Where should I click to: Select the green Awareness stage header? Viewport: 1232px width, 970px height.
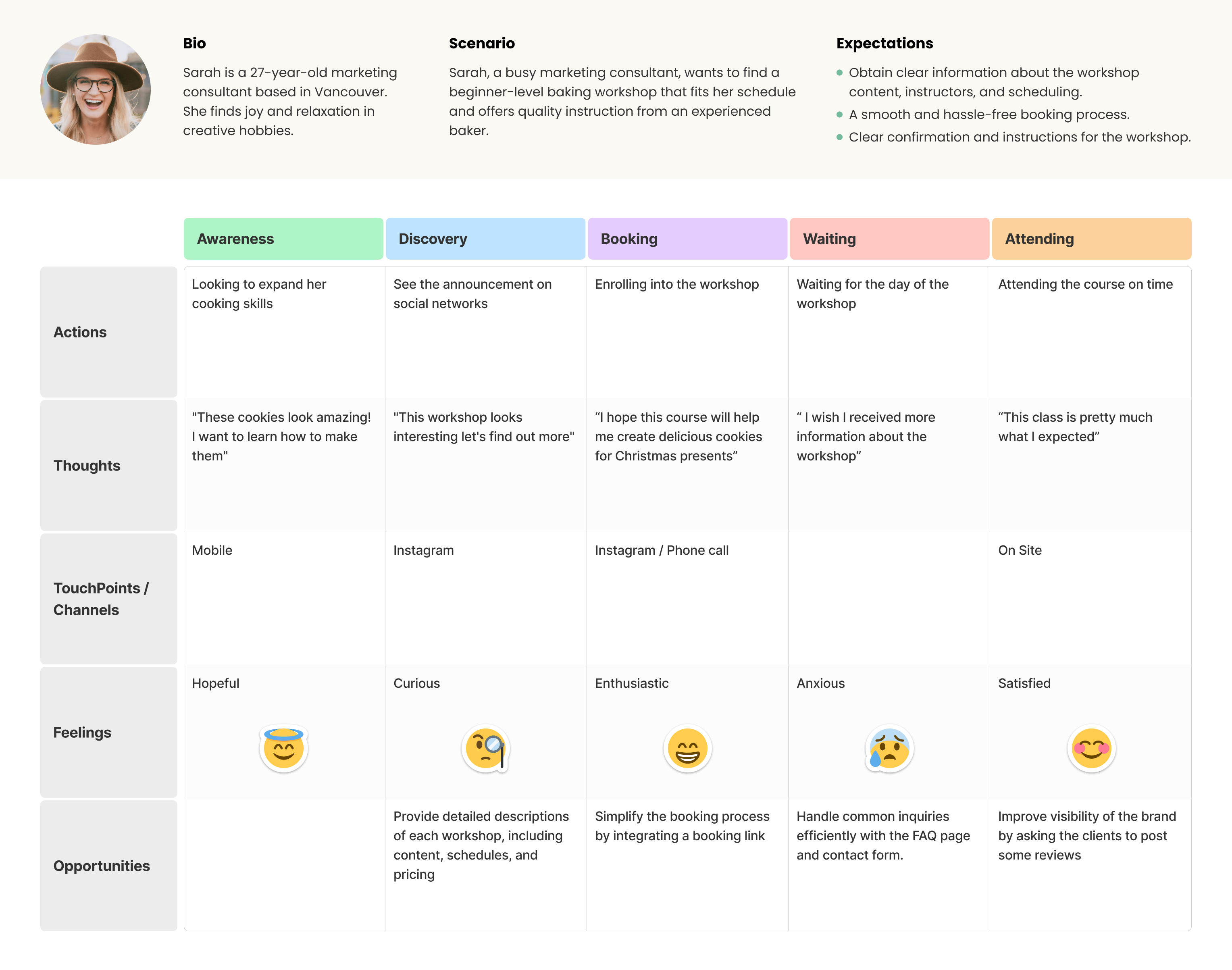pos(283,239)
